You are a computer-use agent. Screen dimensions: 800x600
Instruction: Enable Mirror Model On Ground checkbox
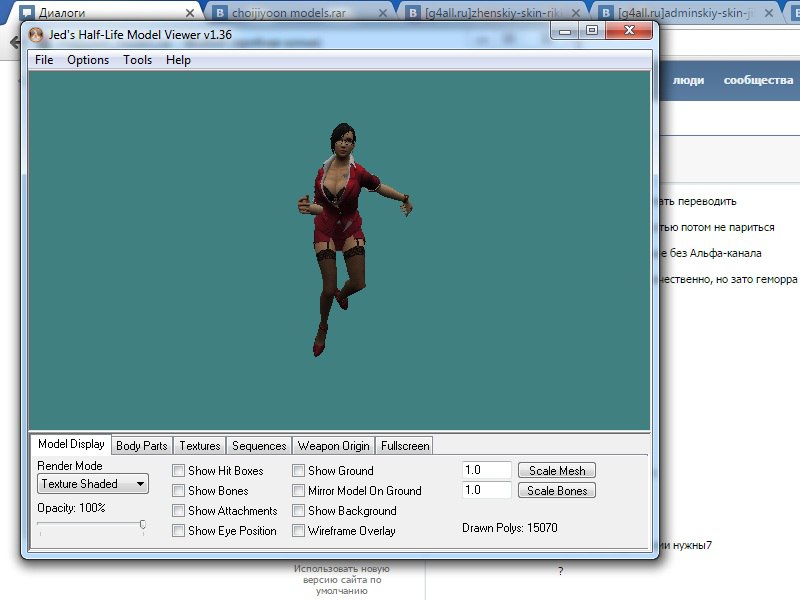click(298, 491)
